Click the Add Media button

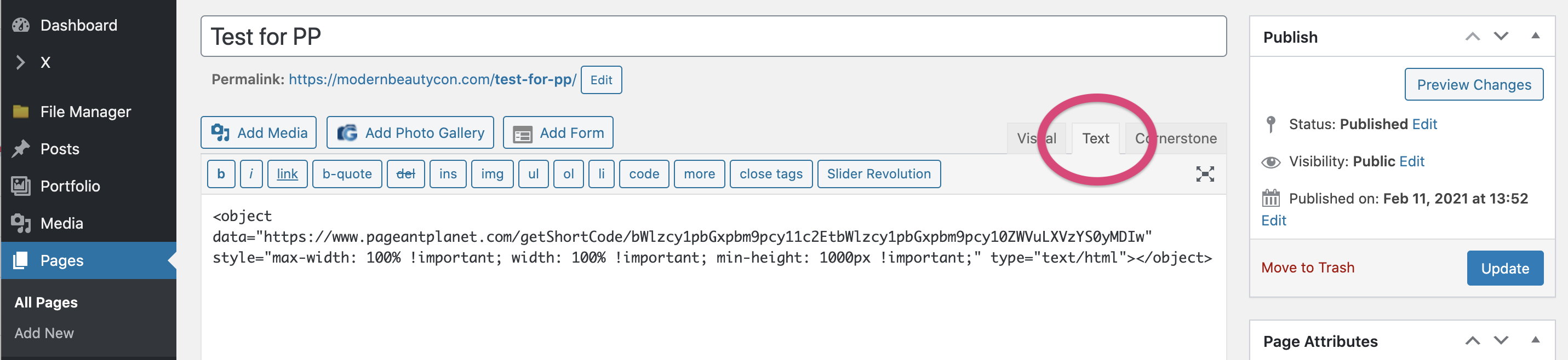259,132
